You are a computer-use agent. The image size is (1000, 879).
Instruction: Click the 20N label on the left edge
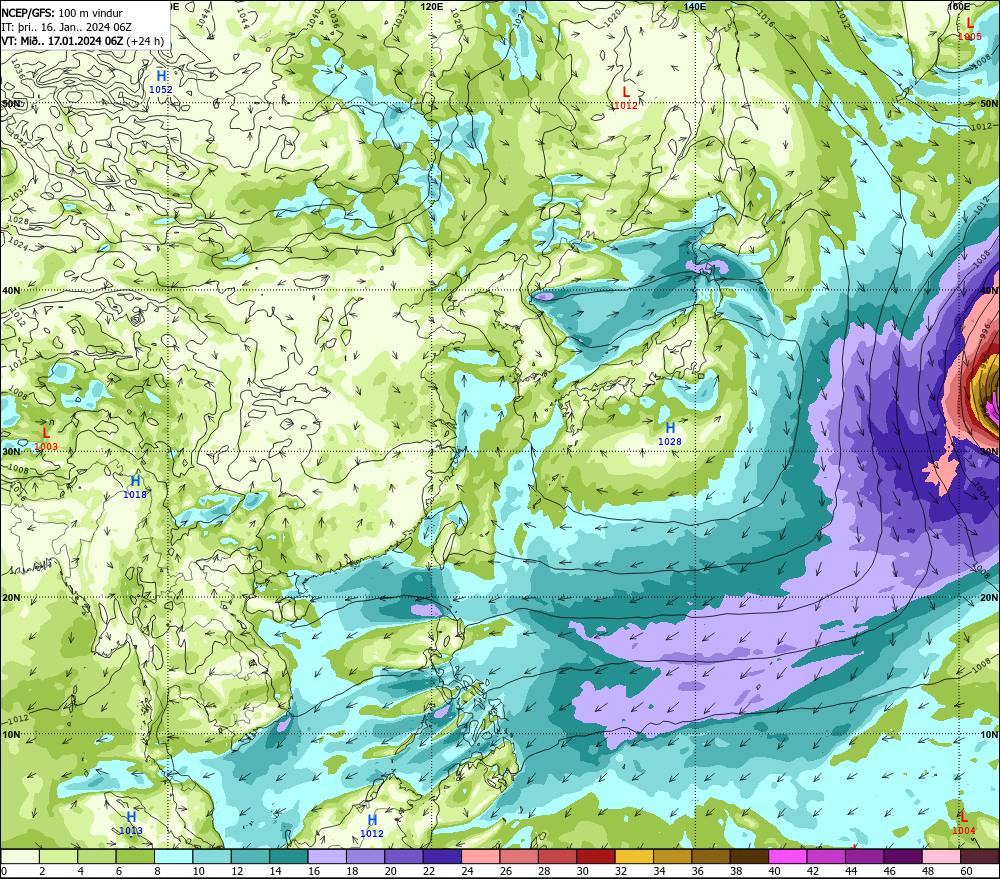coord(11,598)
